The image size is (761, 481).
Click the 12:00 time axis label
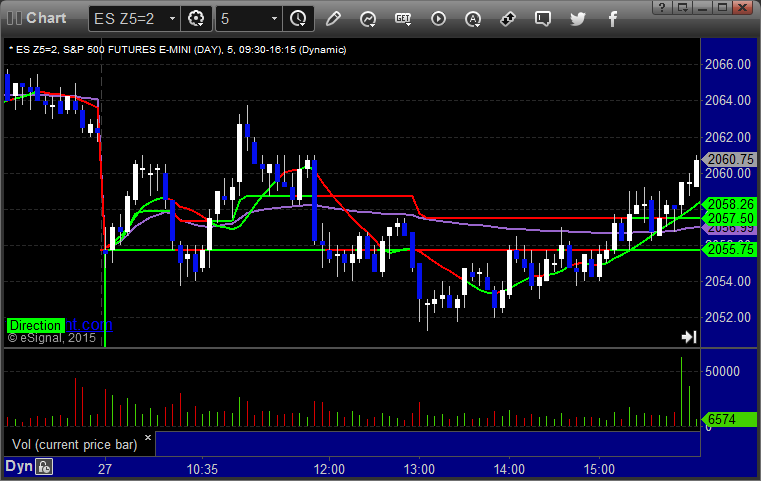[x=329, y=469]
